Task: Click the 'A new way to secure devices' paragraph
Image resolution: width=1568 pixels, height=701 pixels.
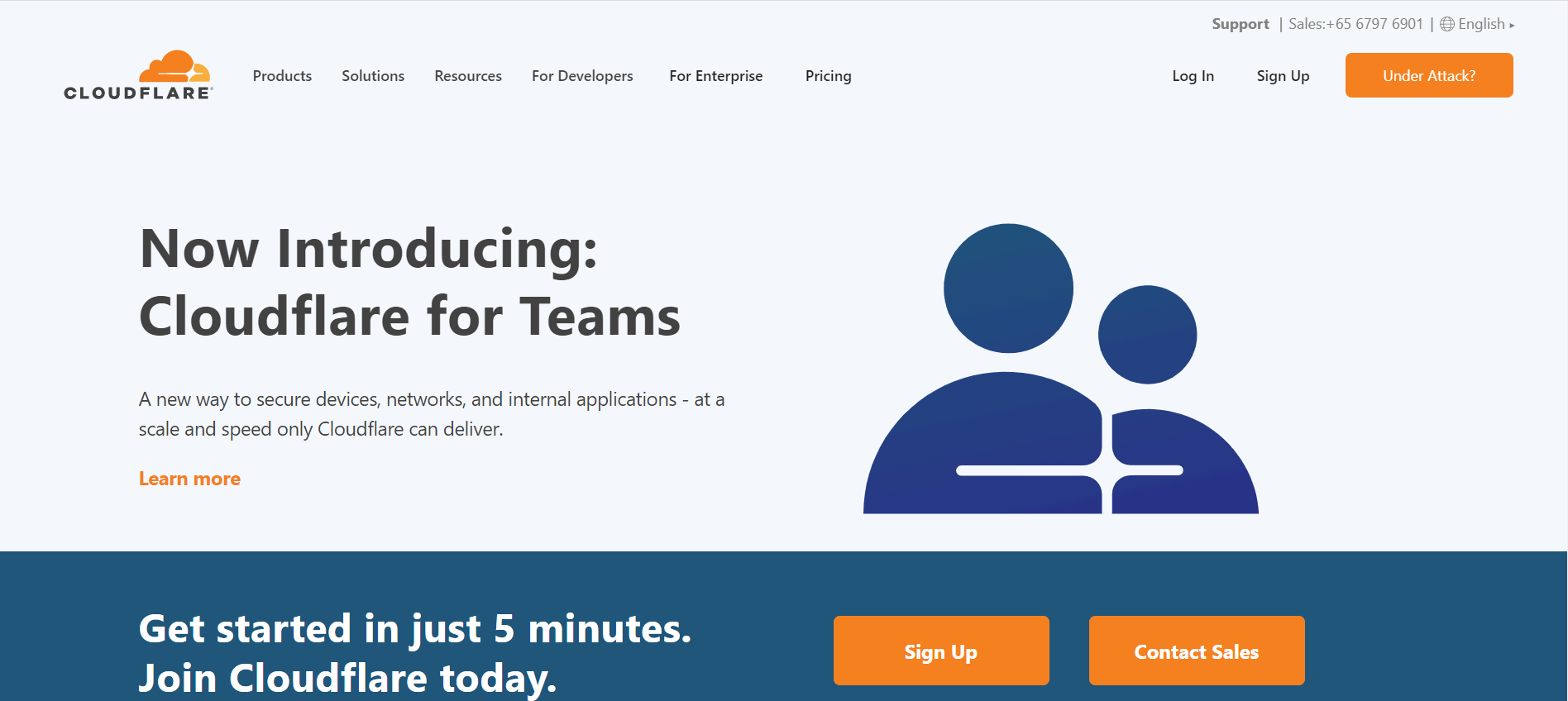Action: [432, 414]
